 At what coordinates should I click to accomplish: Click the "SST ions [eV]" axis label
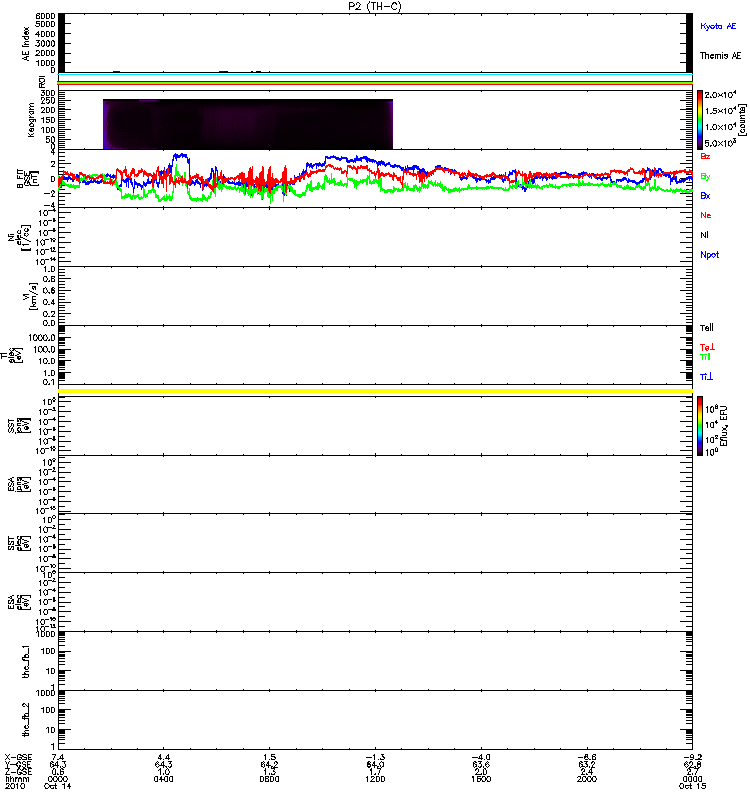[17, 426]
